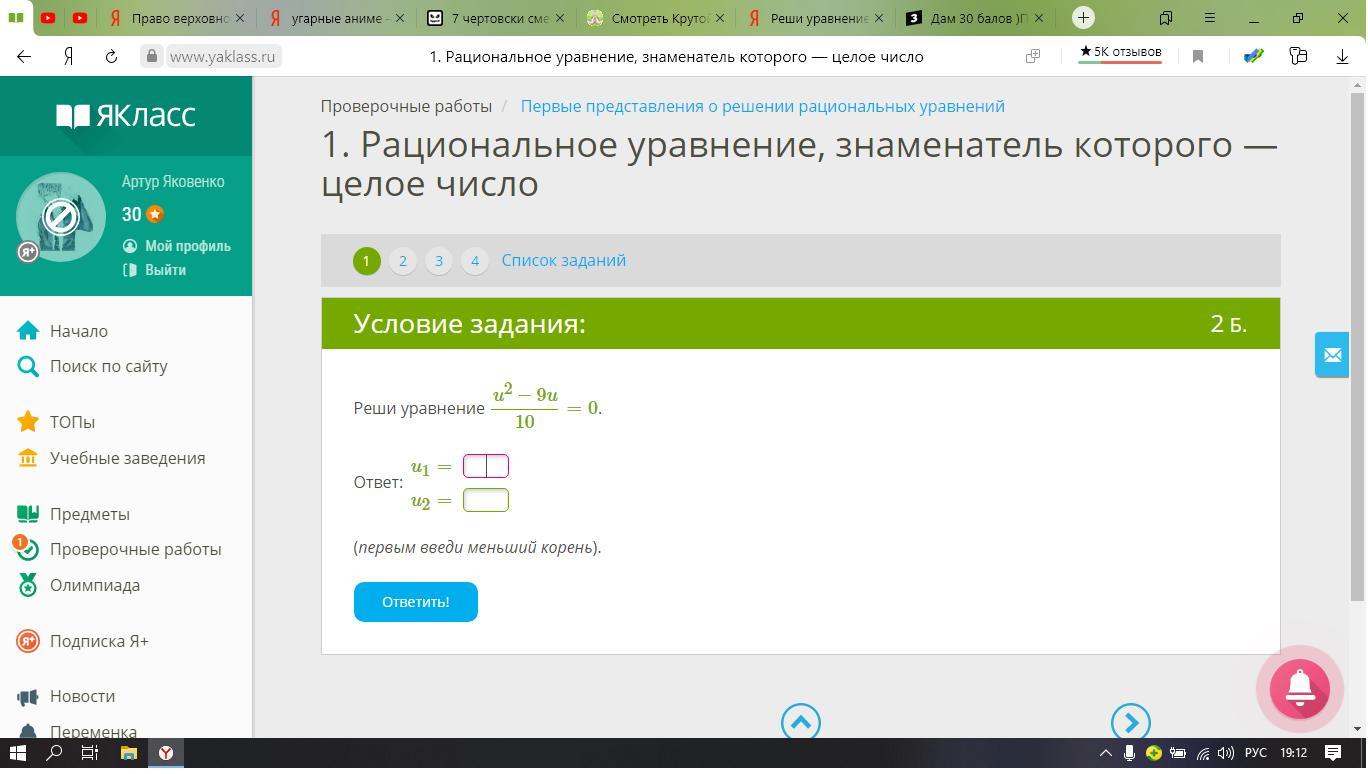Screen dimensions: 1368x774
Task: Open the browser downloads arrow icon
Action: coord(1342,57)
